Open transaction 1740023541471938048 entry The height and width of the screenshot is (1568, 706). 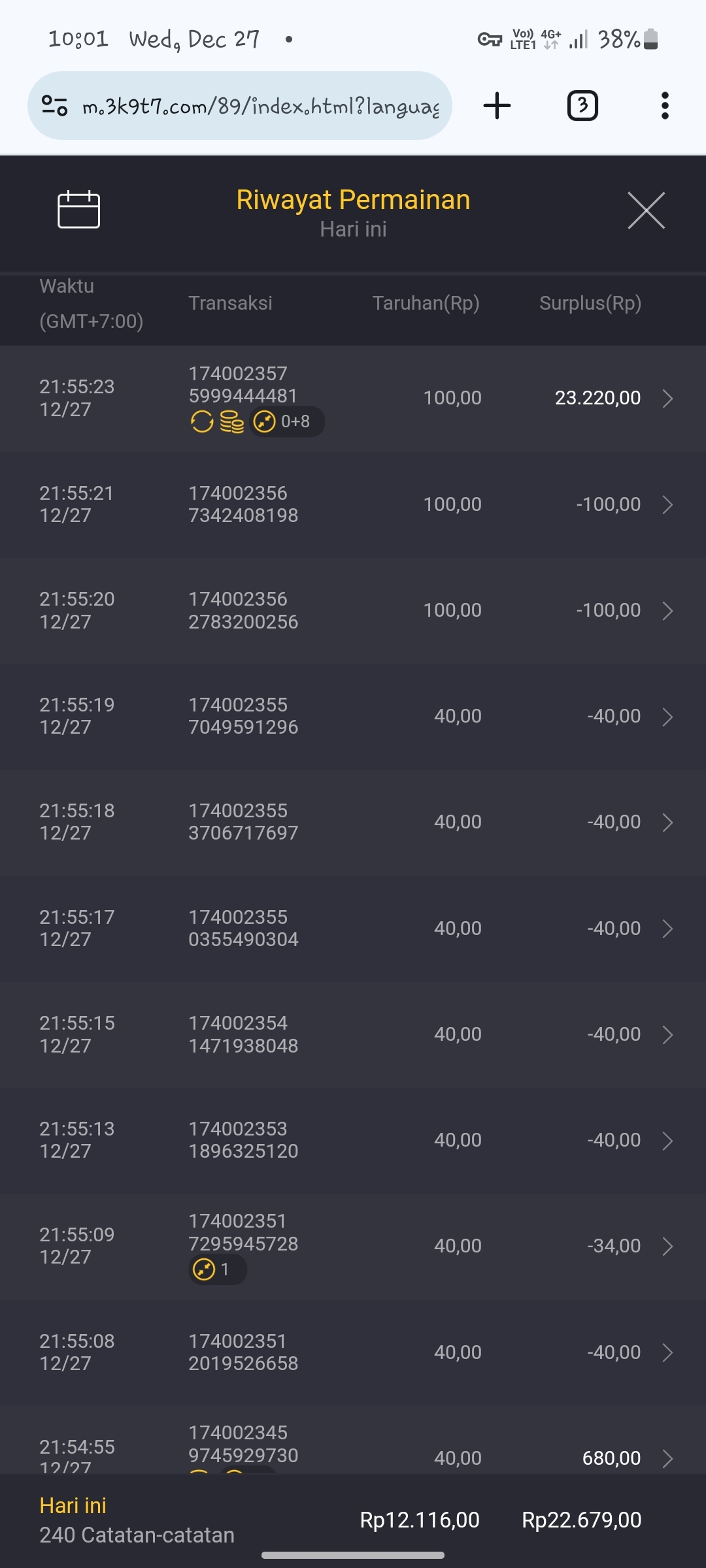[243, 1034]
